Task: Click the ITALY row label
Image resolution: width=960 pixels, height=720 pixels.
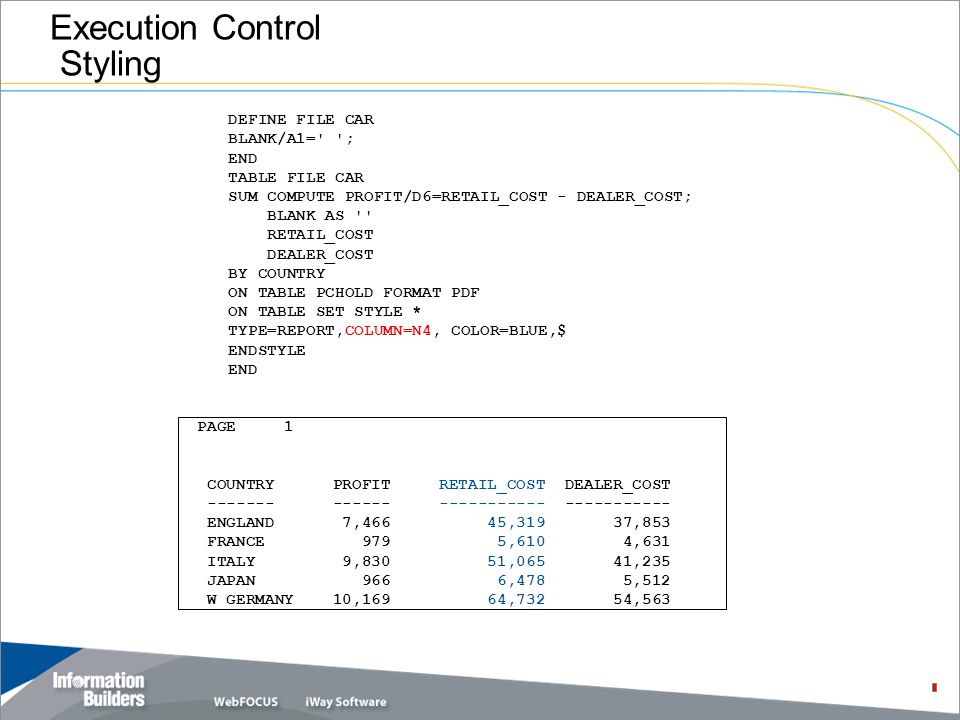Action: 231,561
